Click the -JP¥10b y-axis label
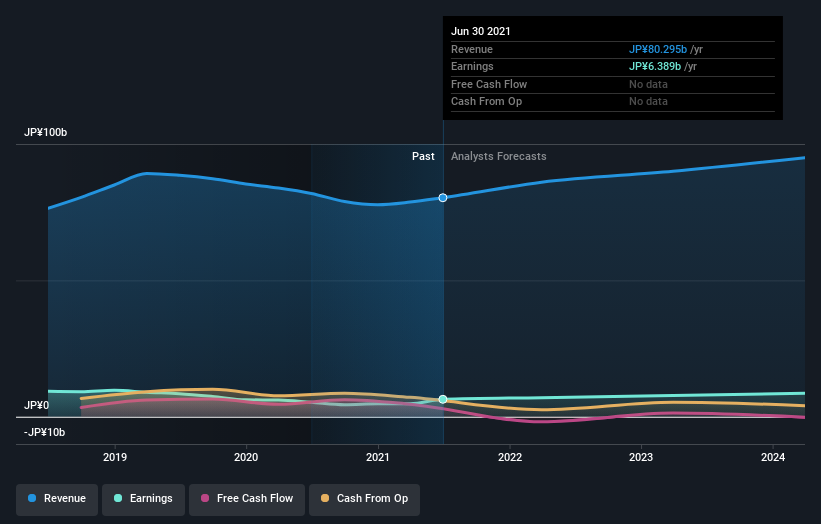 [x=45, y=432]
